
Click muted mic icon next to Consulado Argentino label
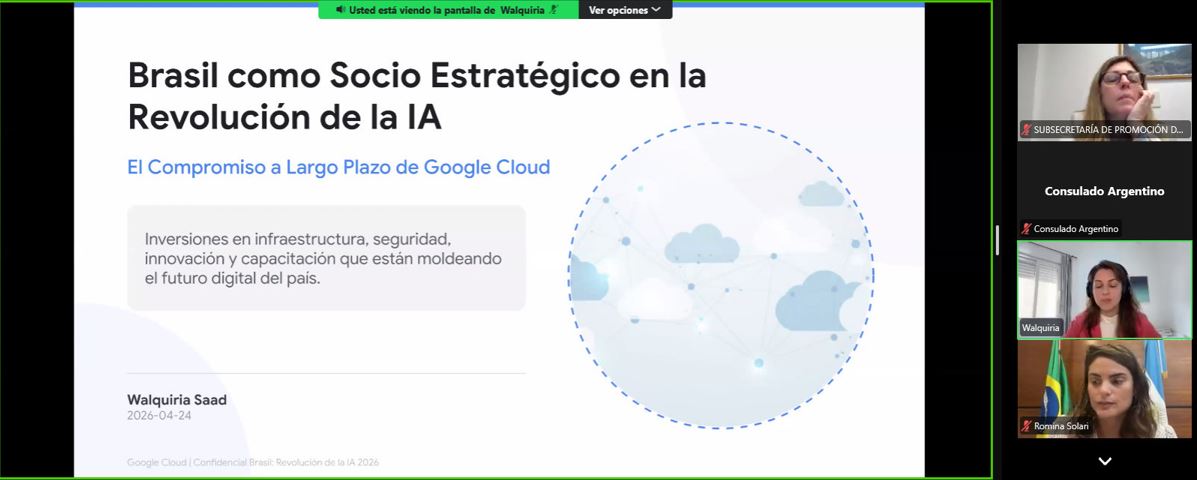click(x=1027, y=228)
